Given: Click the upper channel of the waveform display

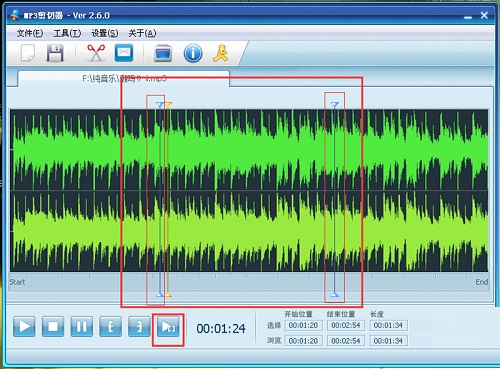Looking at the screenshot, I should [249, 150].
